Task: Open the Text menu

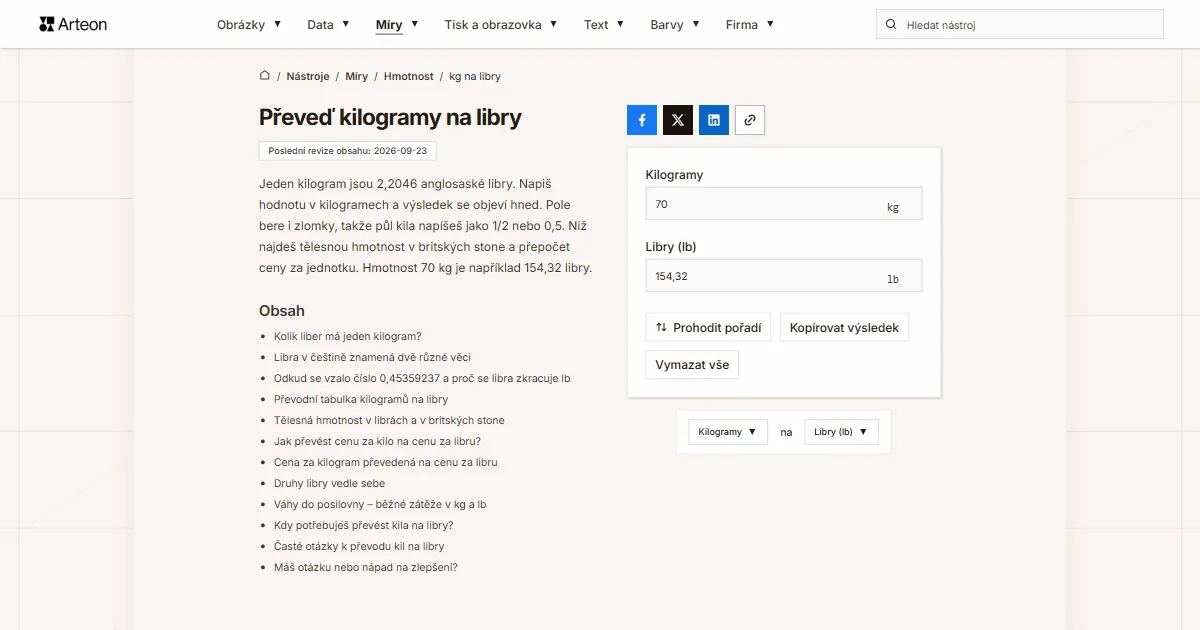Action: pyautogui.click(x=604, y=25)
